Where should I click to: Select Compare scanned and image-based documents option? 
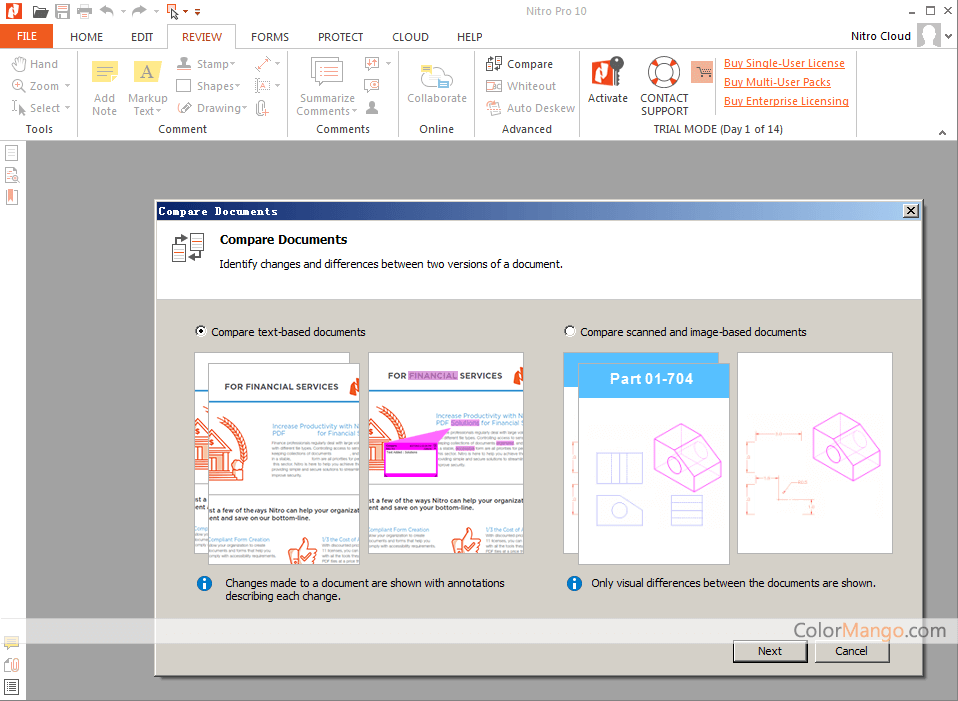coord(569,331)
